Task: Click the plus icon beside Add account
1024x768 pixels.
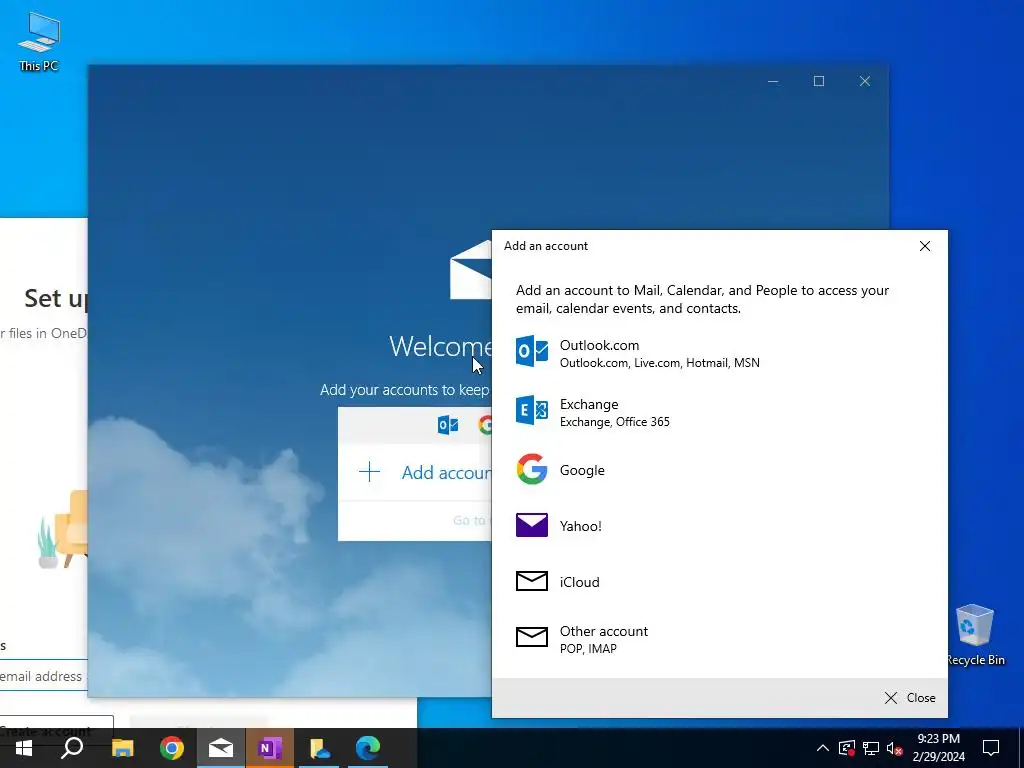Action: [x=370, y=472]
